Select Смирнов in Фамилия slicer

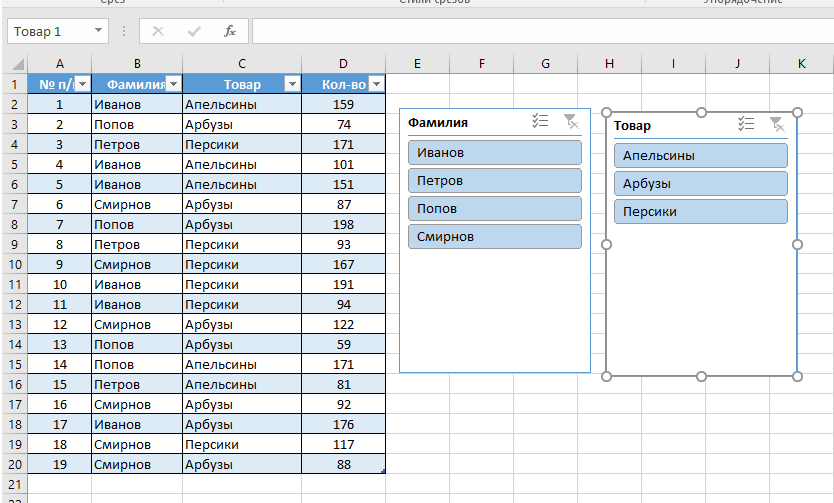point(495,237)
